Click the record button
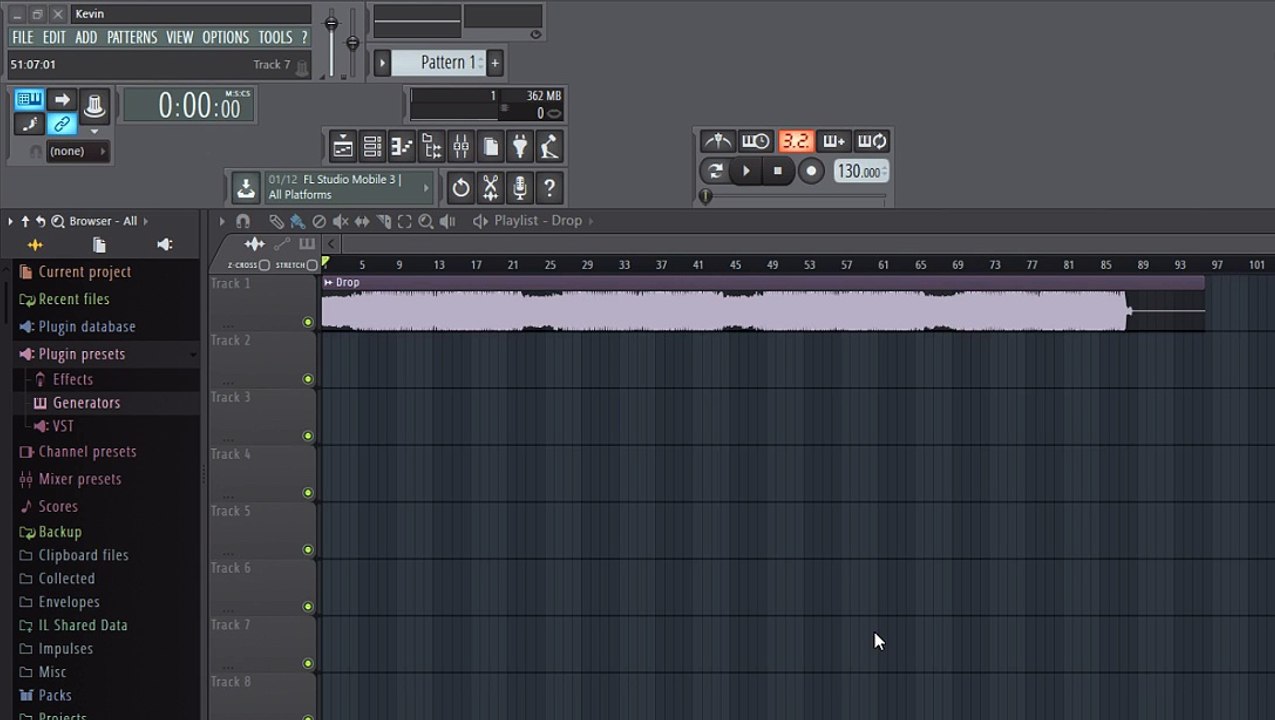 [811, 171]
